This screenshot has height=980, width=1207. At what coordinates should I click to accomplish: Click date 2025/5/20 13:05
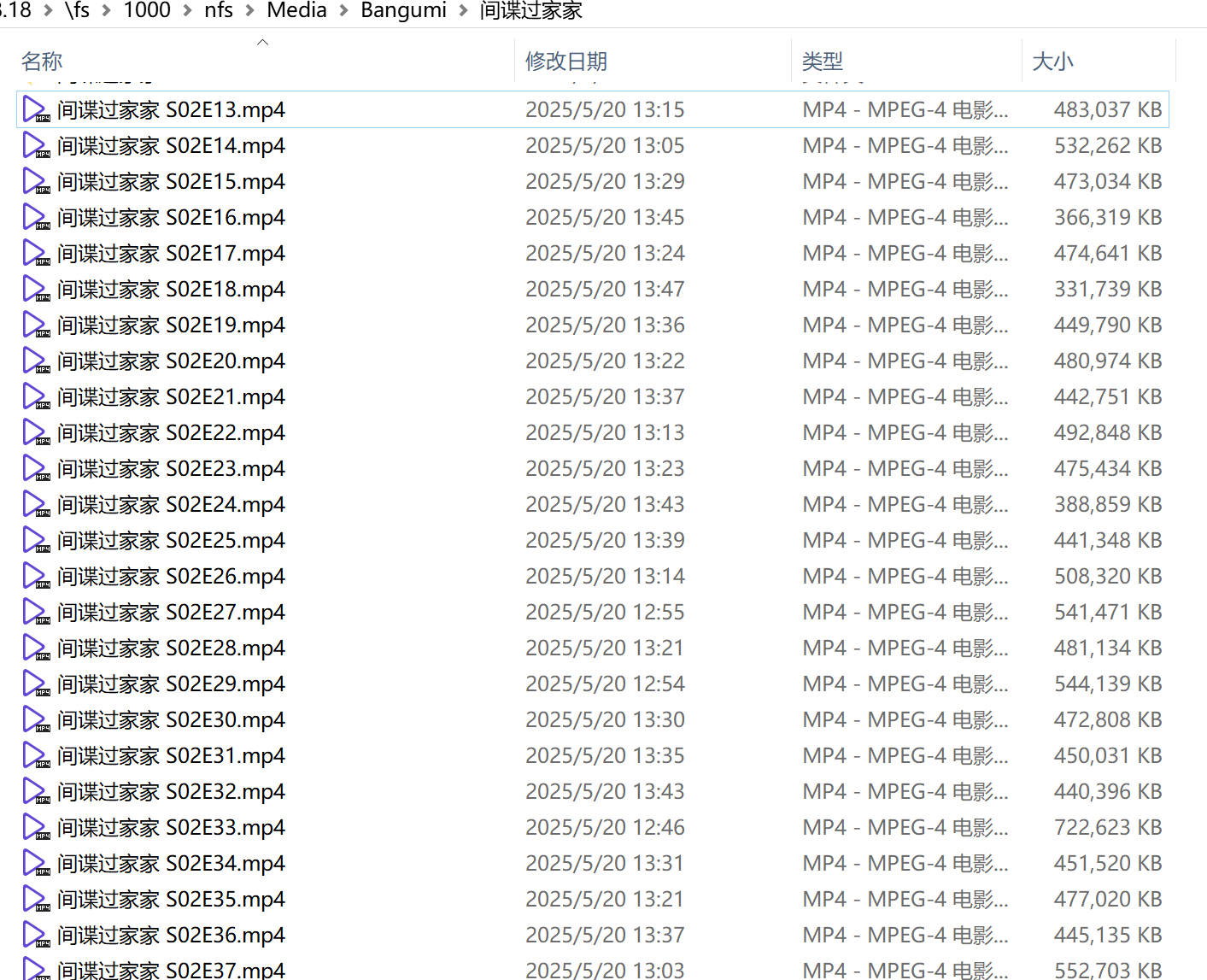[x=605, y=145]
